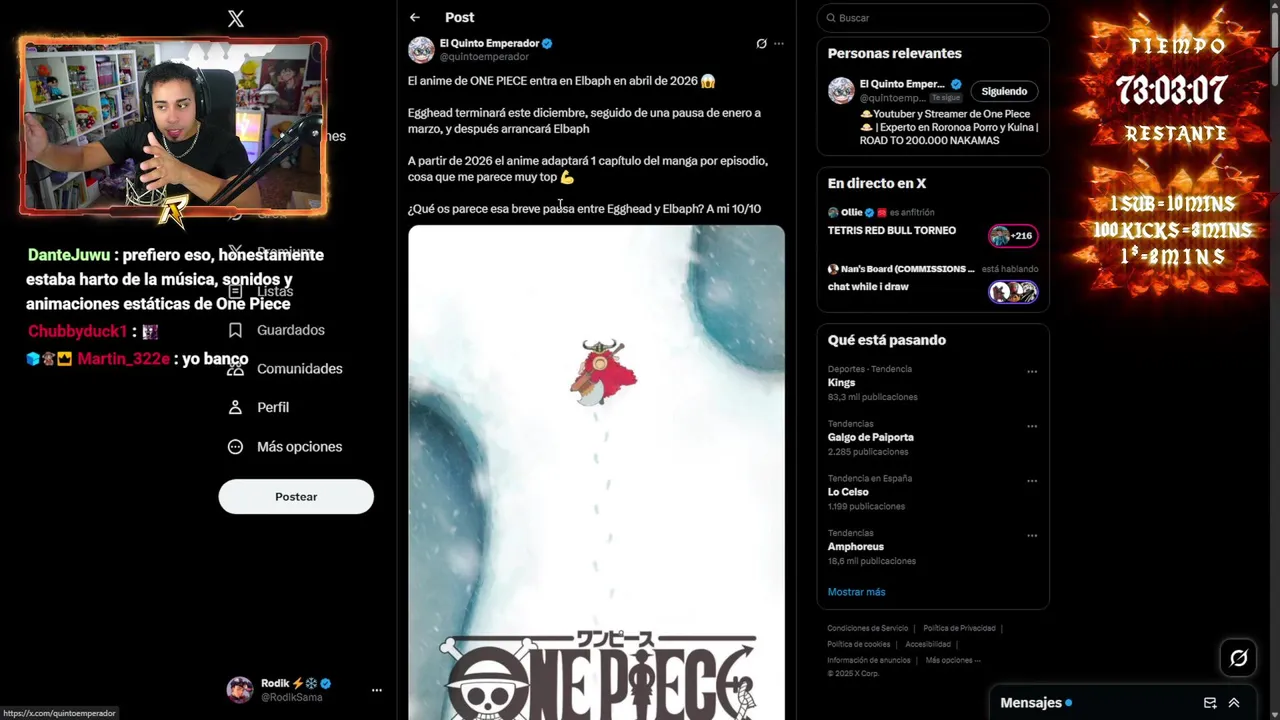Viewport: 1280px width, 720px height.
Task: Open the three-dot menu on the post
Action: [x=779, y=43]
